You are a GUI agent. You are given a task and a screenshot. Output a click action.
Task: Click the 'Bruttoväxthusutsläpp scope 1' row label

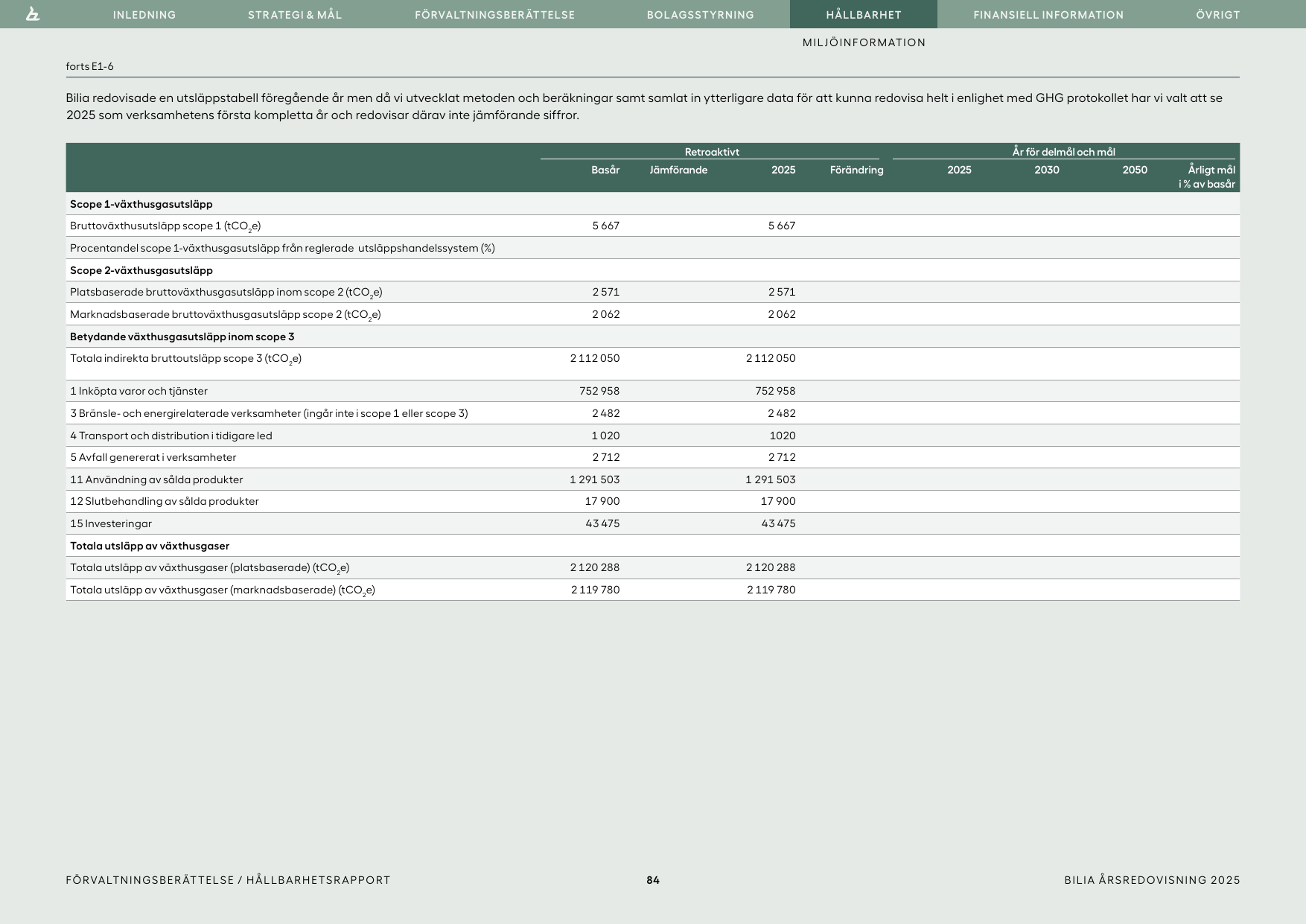pos(165,226)
